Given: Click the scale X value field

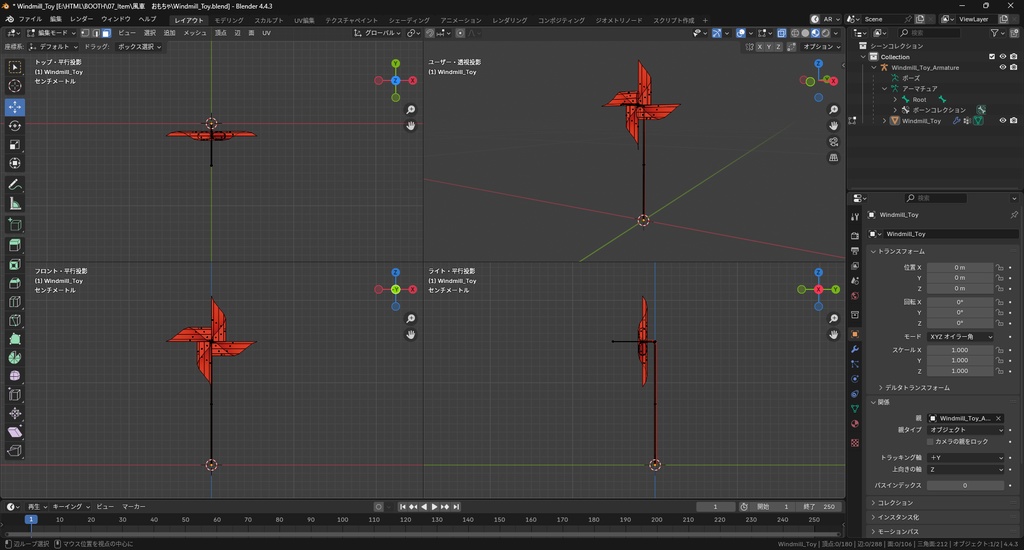Looking at the screenshot, I should pos(959,350).
